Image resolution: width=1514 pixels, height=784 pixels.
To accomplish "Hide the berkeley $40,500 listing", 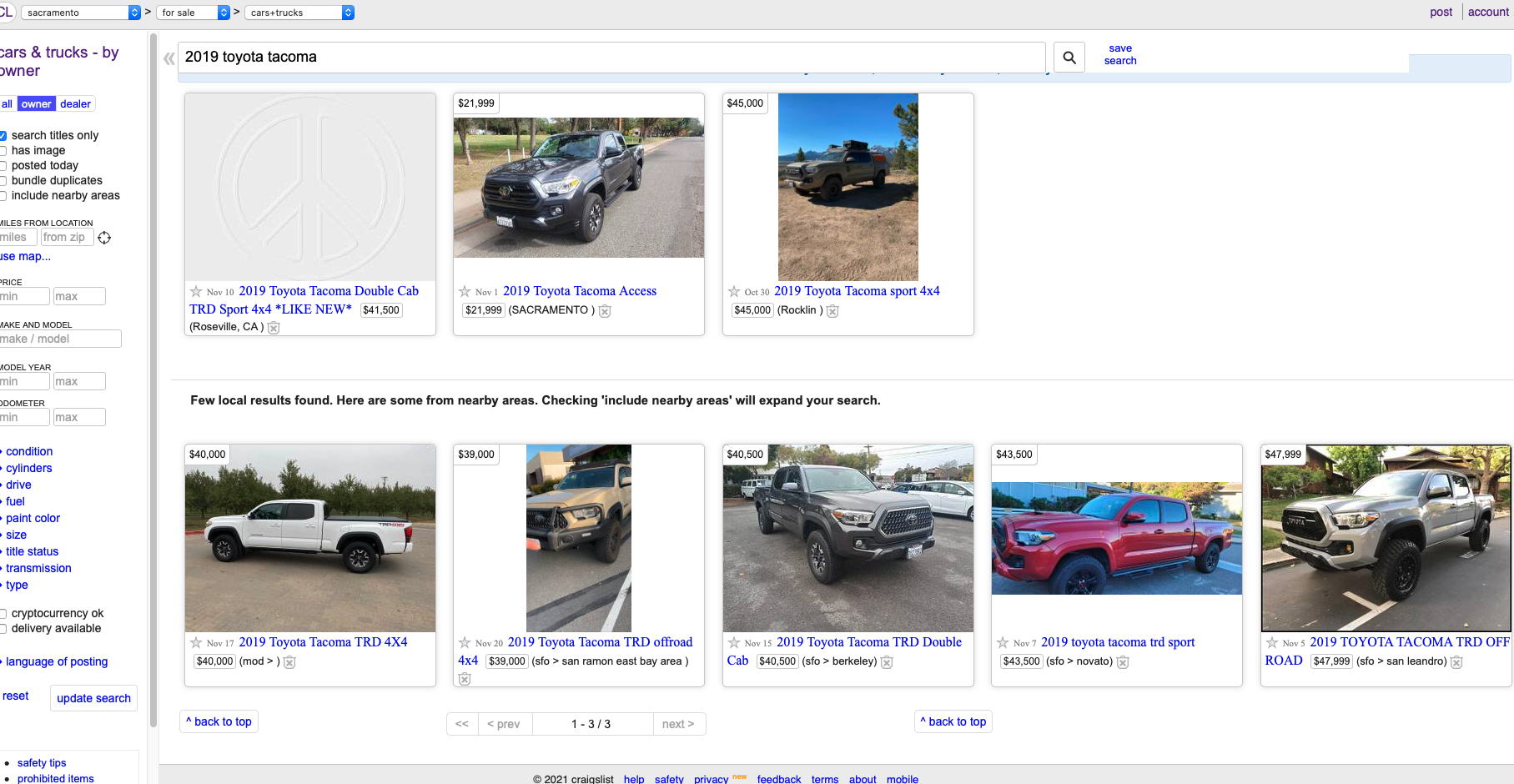I will point(887,662).
